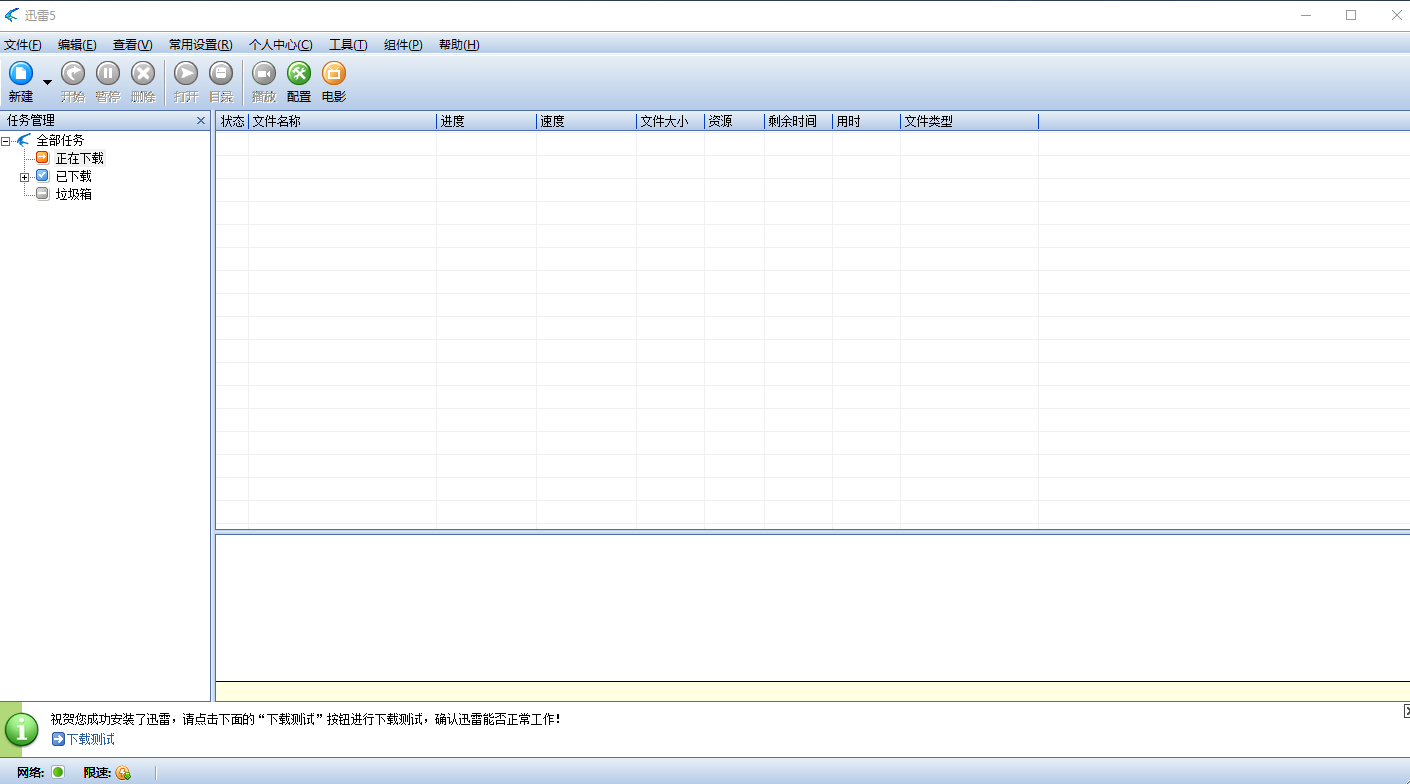Sort by the 文件名称 column header

click(340, 122)
